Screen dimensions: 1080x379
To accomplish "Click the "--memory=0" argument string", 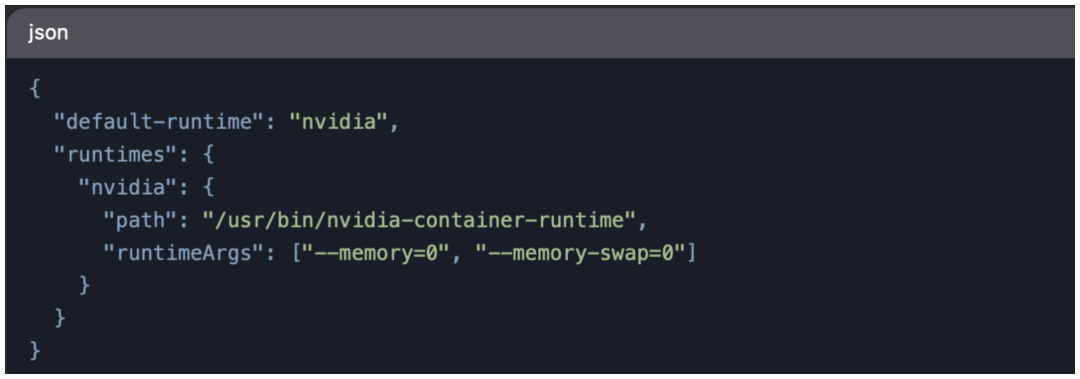I will [x=378, y=253].
